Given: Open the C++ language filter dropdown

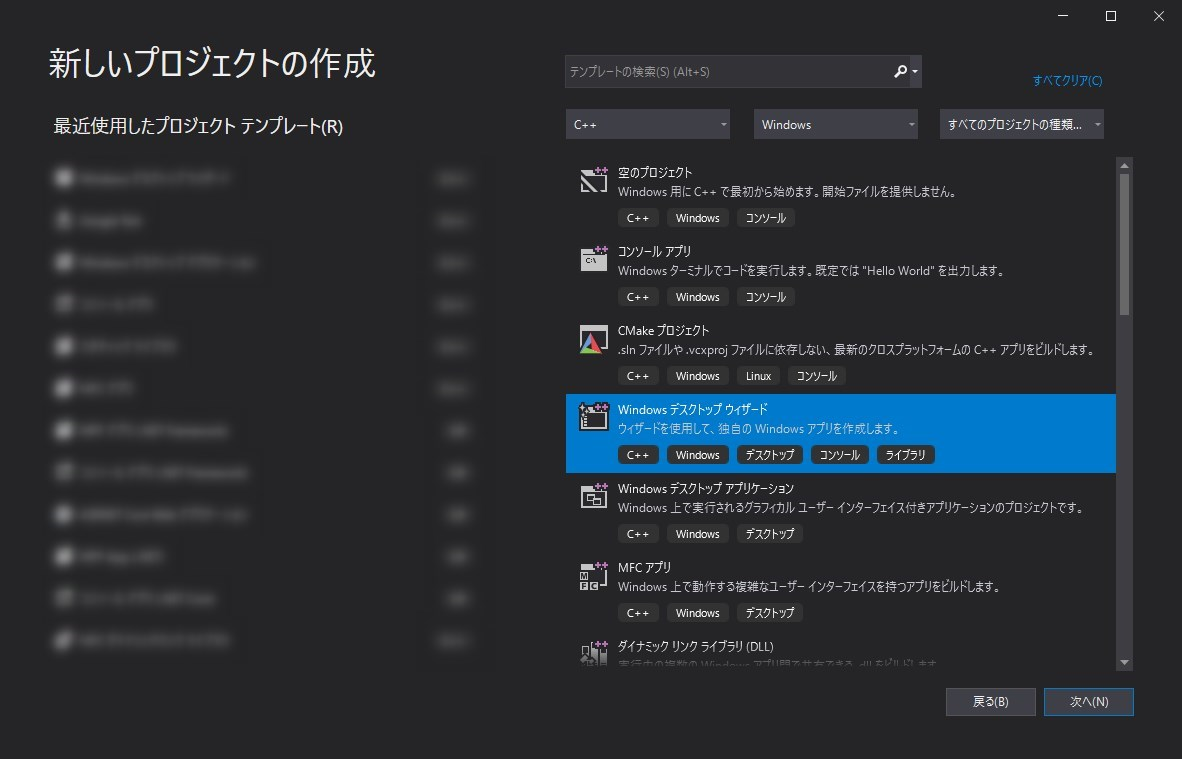Looking at the screenshot, I should (x=648, y=124).
